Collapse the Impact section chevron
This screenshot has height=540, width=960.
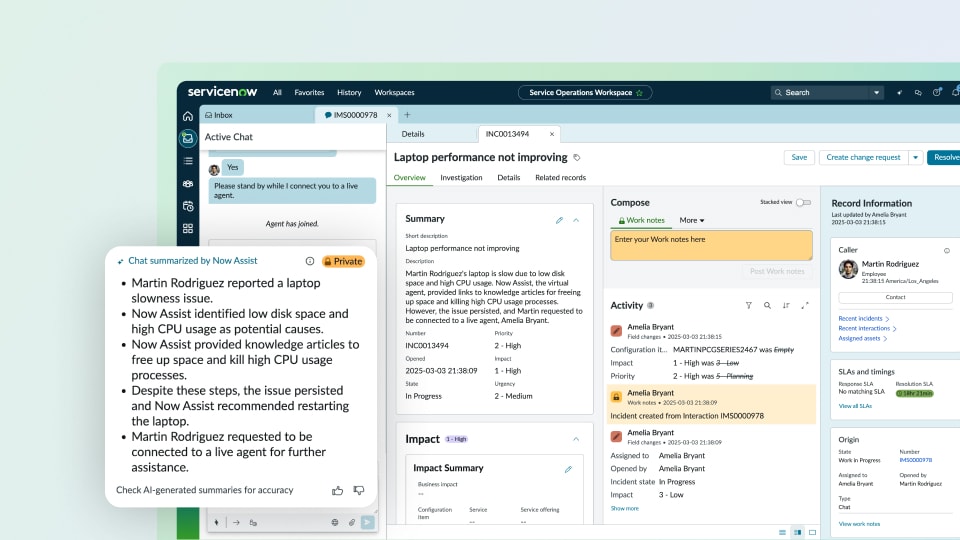pyautogui.click(x=576, y=439)
